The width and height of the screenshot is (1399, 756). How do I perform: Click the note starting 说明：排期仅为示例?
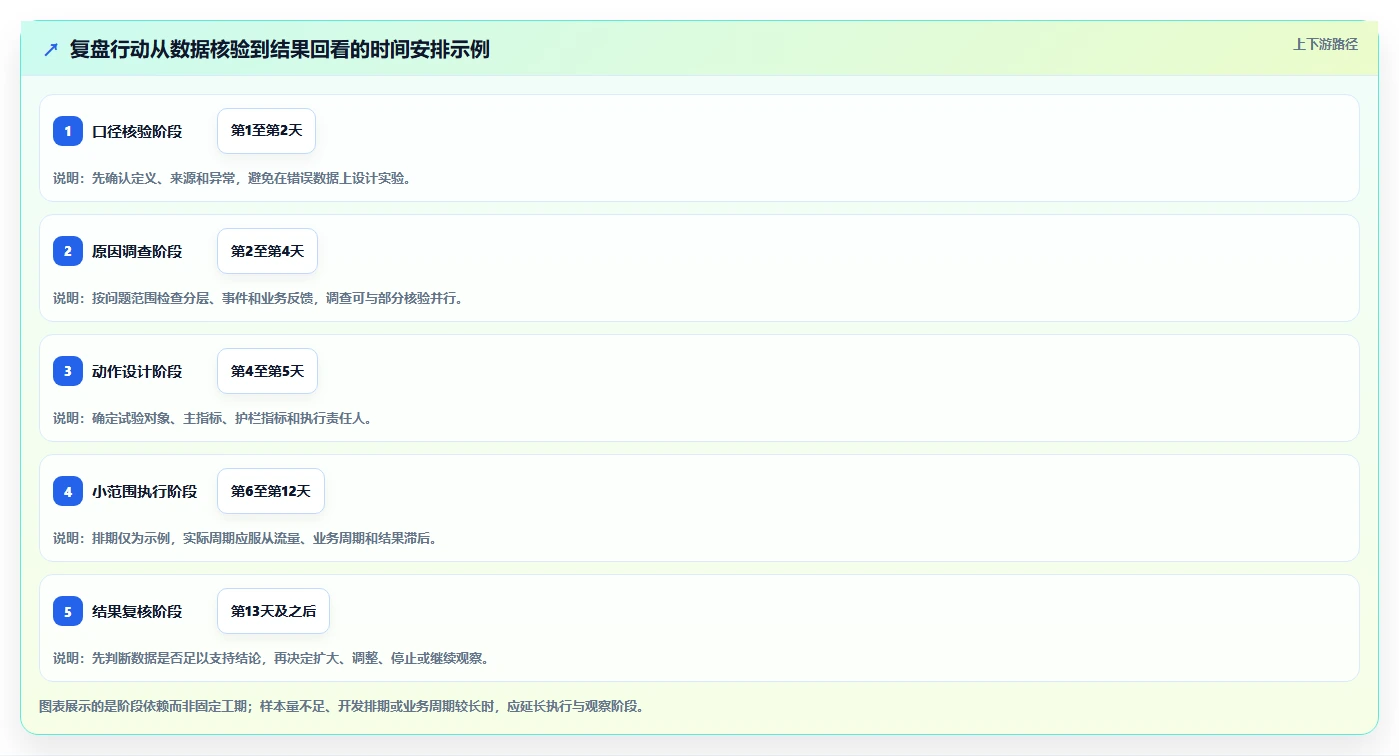pyautogui.click(x=245, y=538)
